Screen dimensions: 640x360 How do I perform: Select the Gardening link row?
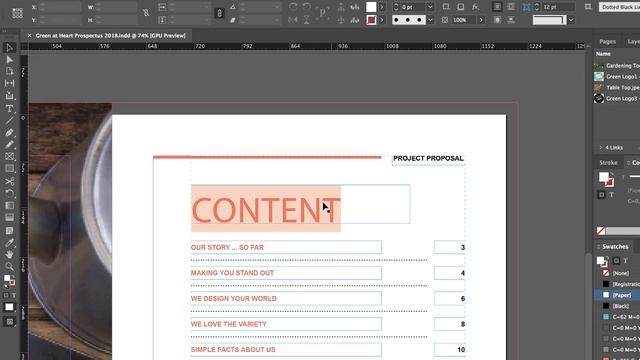coord(617,65)
